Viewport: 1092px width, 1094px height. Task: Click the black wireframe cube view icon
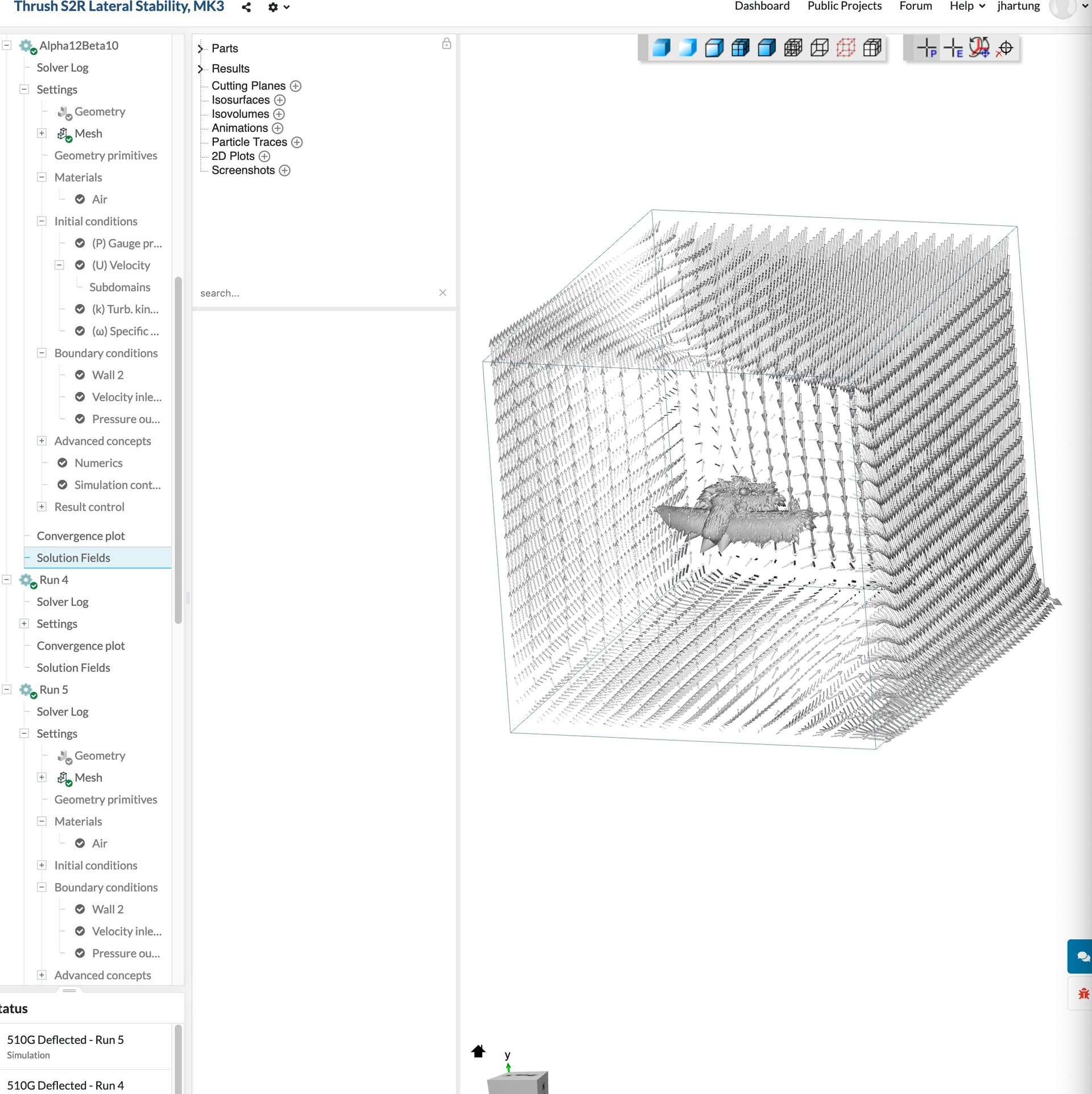pyautogui.click(x=819, y=48)
